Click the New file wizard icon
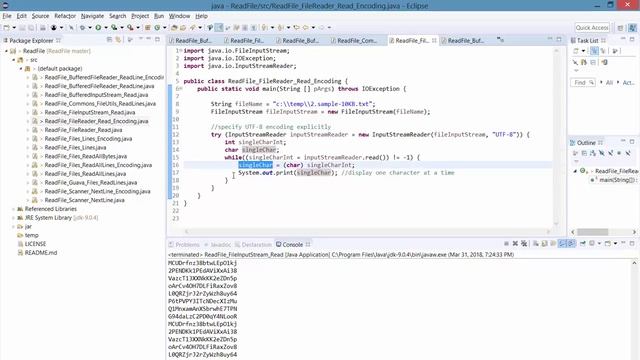Screen dimensions: 640x360 coord(6,27)
